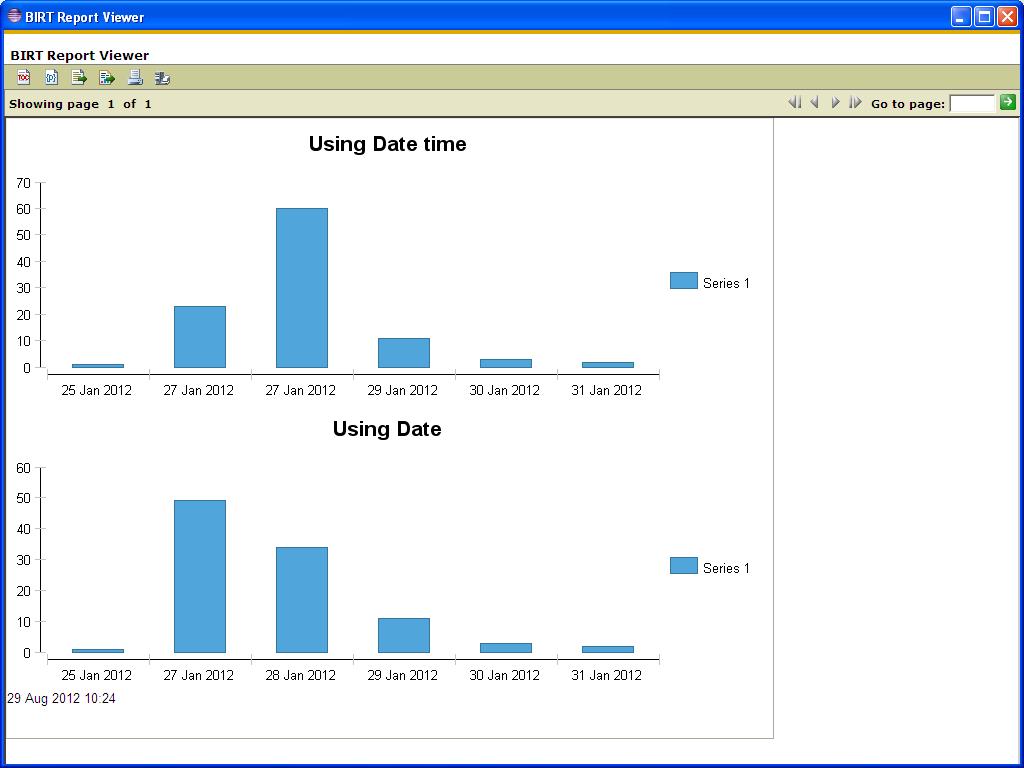Click the export report icon
This screenshot has height=768, width=1024.
point(107,78)
